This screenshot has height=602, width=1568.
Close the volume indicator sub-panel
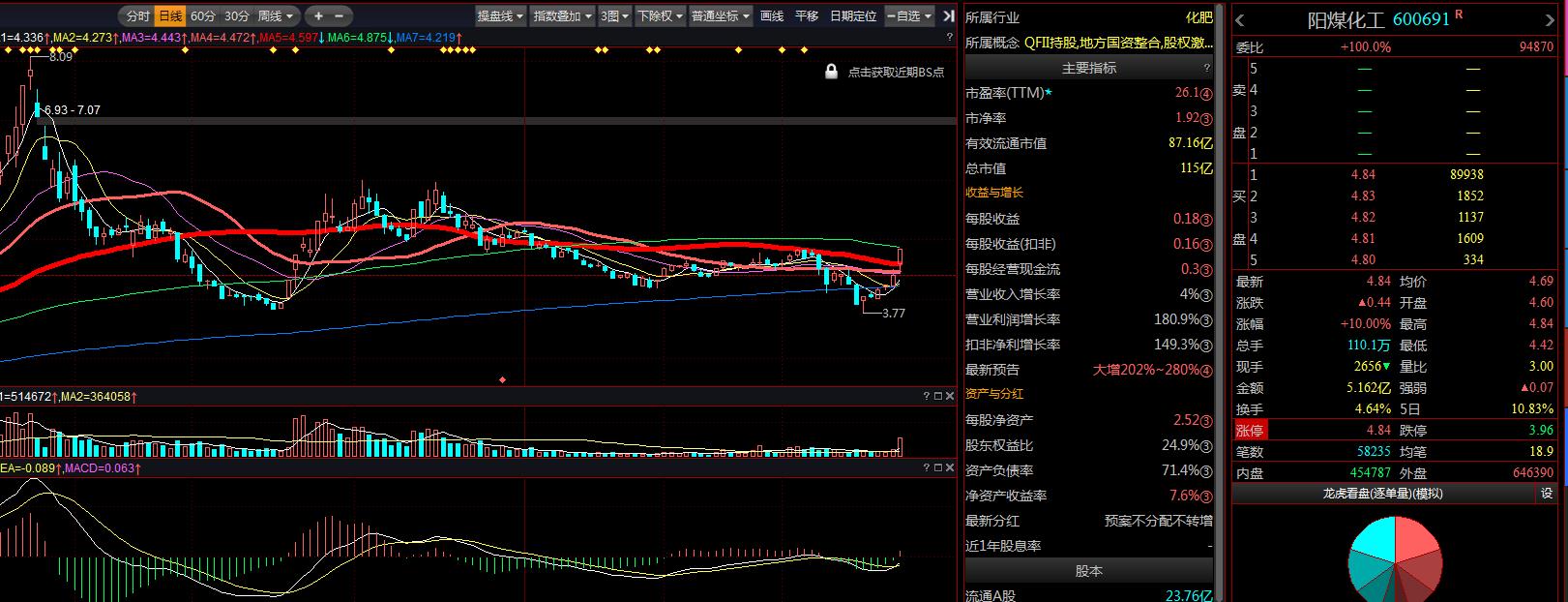949,396
